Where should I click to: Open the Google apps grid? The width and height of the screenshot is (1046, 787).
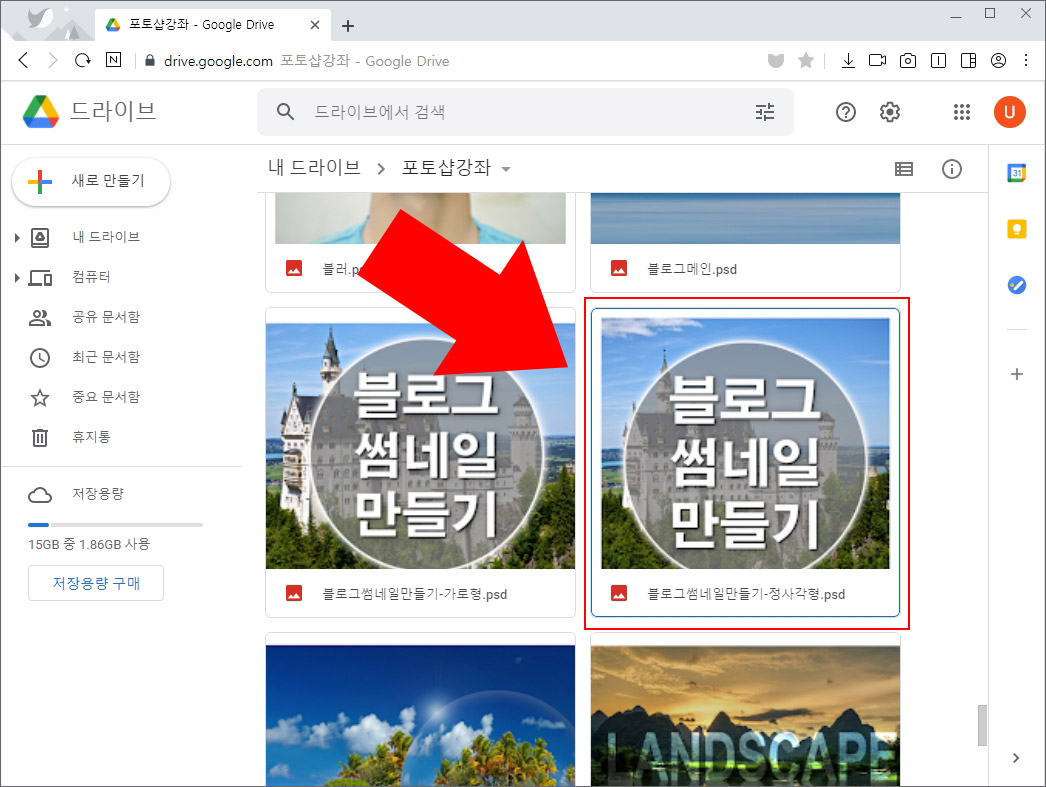tap(961, 112)
